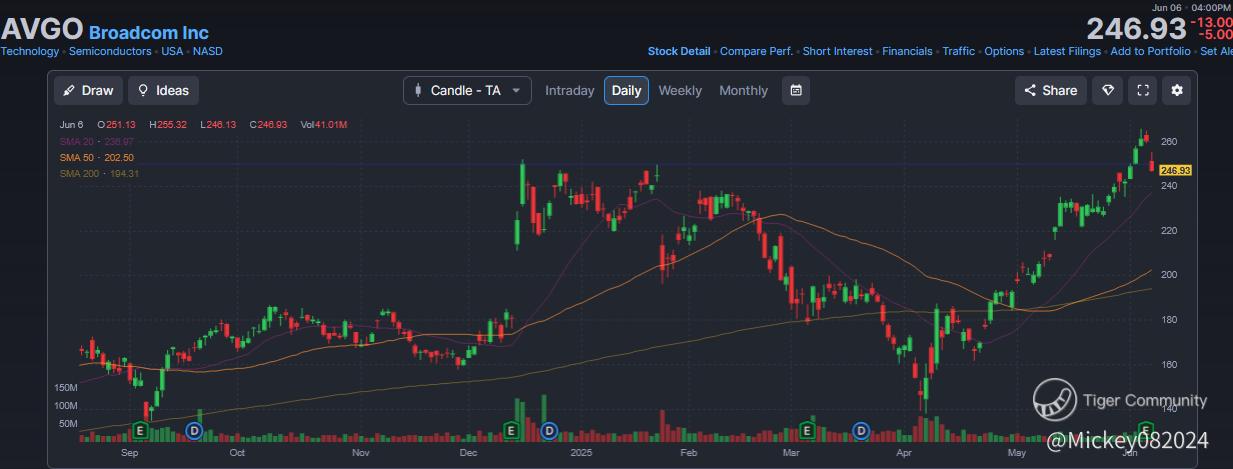Click the Share button
Screen dimensions: 1233x469
1050,90
